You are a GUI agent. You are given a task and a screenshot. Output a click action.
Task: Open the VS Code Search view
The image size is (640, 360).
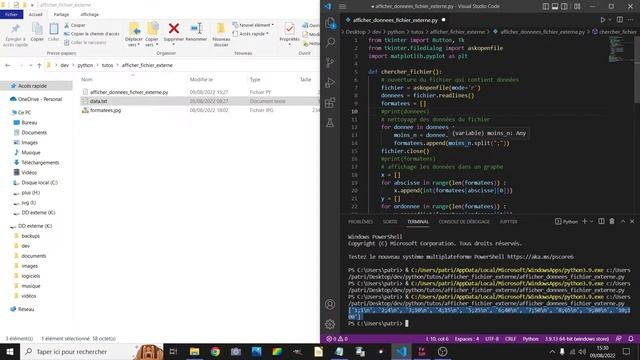pyautogui.click(x=330, y=42)
